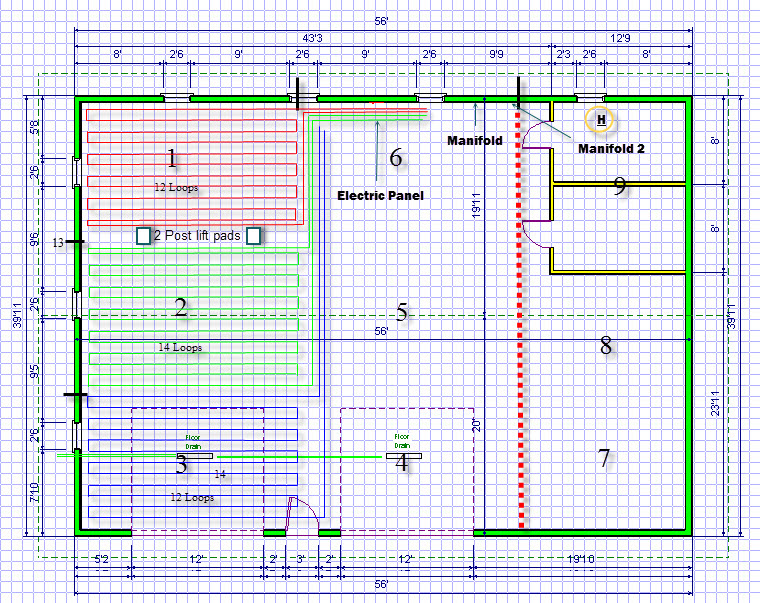Select the zone 1 number label
760x603 pixels.
172,158
